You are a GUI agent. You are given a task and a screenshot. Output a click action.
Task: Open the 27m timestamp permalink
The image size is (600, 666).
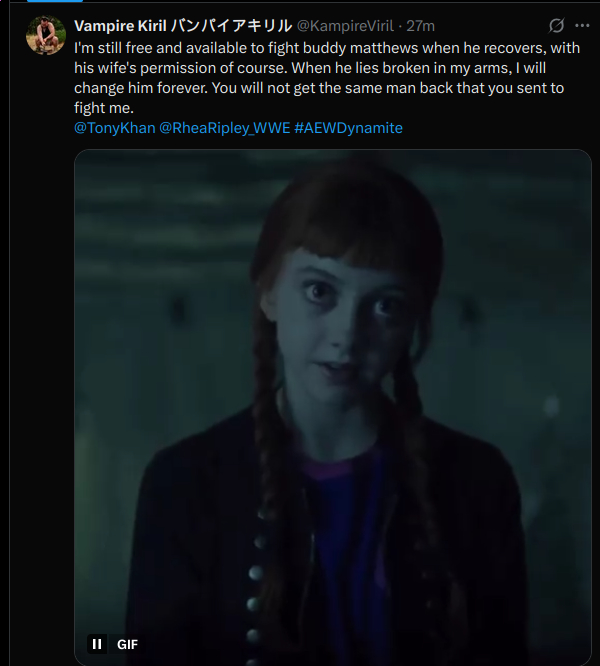pyautogui.click(x=420, y=25)
